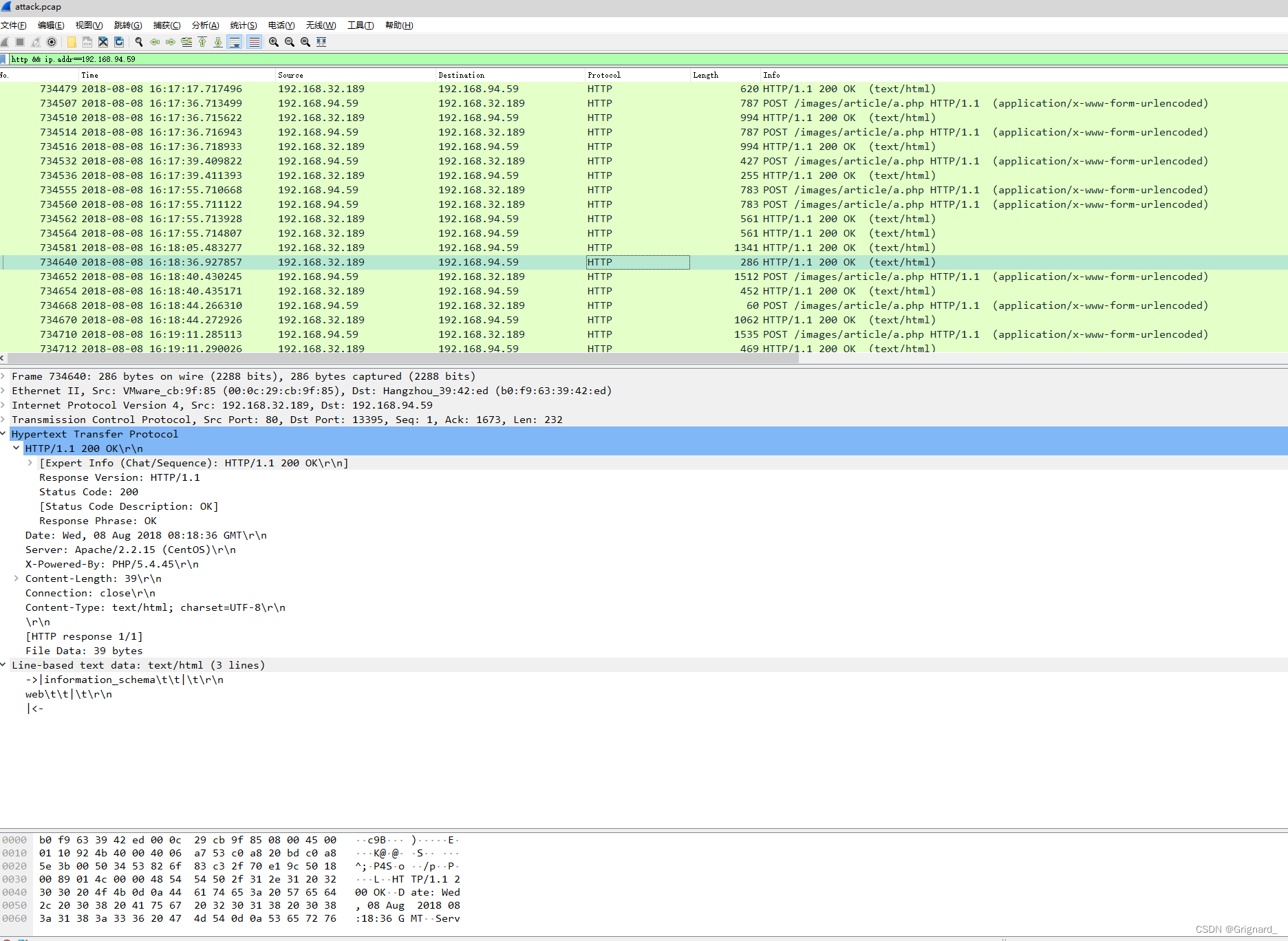The image size is (1288, 941).
Task: Save this capture file
Action: [87, 42]
